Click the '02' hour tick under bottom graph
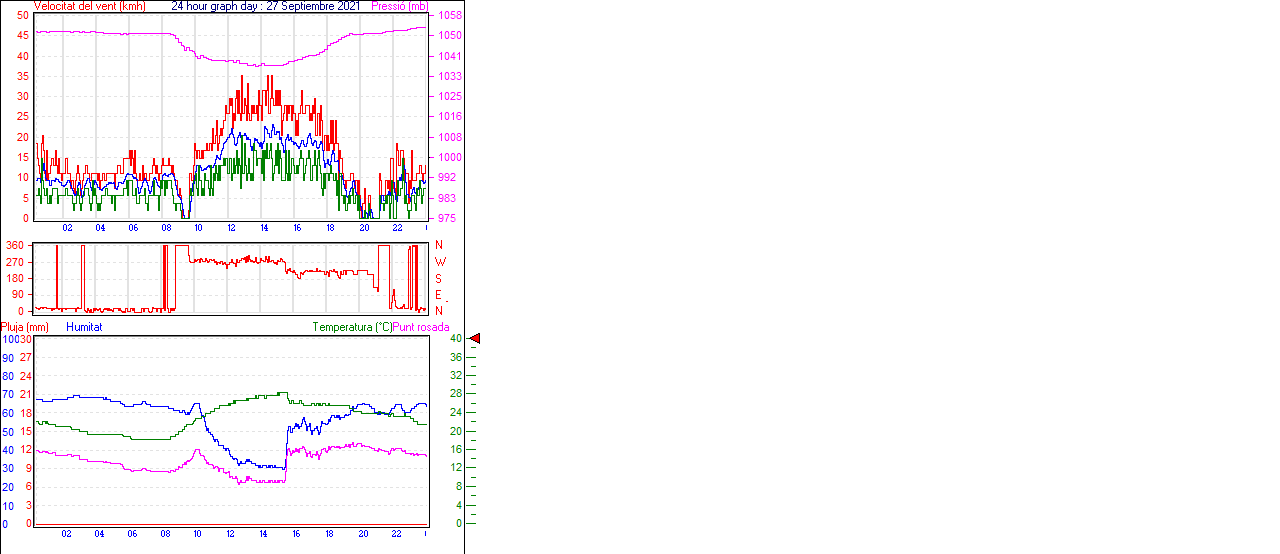1280x554 pixels. (67, 534)
